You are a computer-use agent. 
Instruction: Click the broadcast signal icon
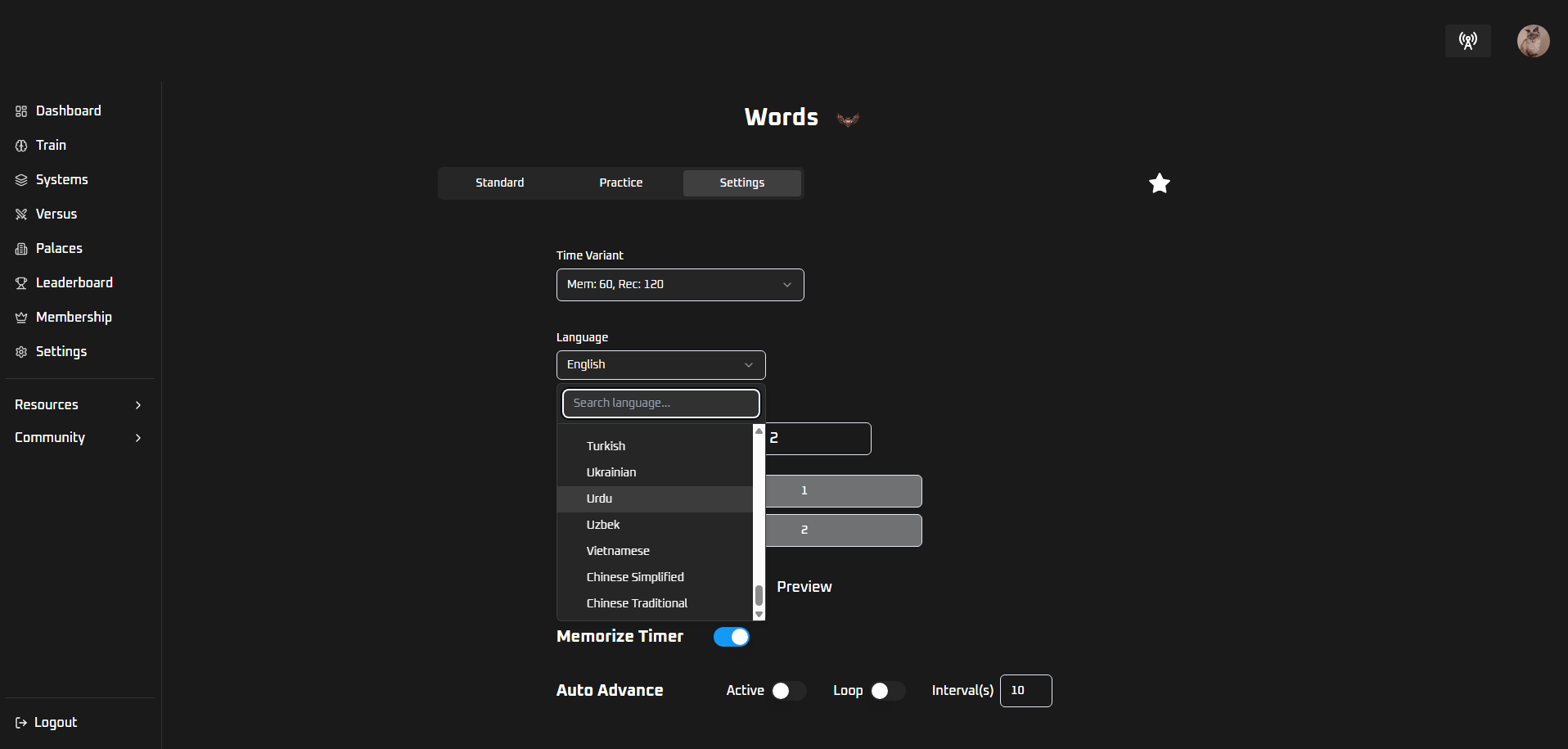(1467, 41)
